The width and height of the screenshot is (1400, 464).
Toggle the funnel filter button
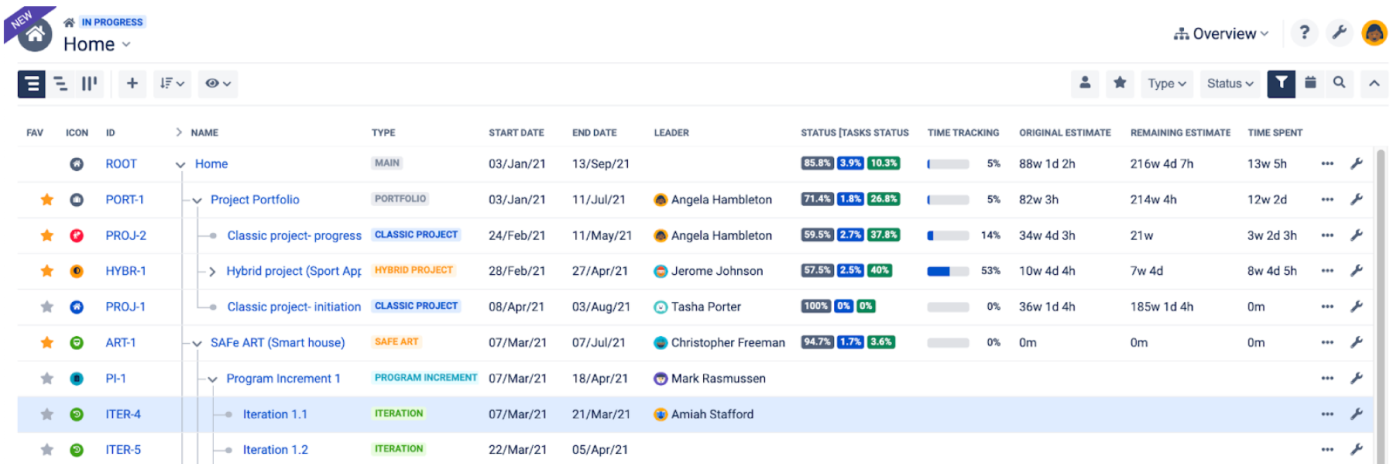[x=1281, y=84]
